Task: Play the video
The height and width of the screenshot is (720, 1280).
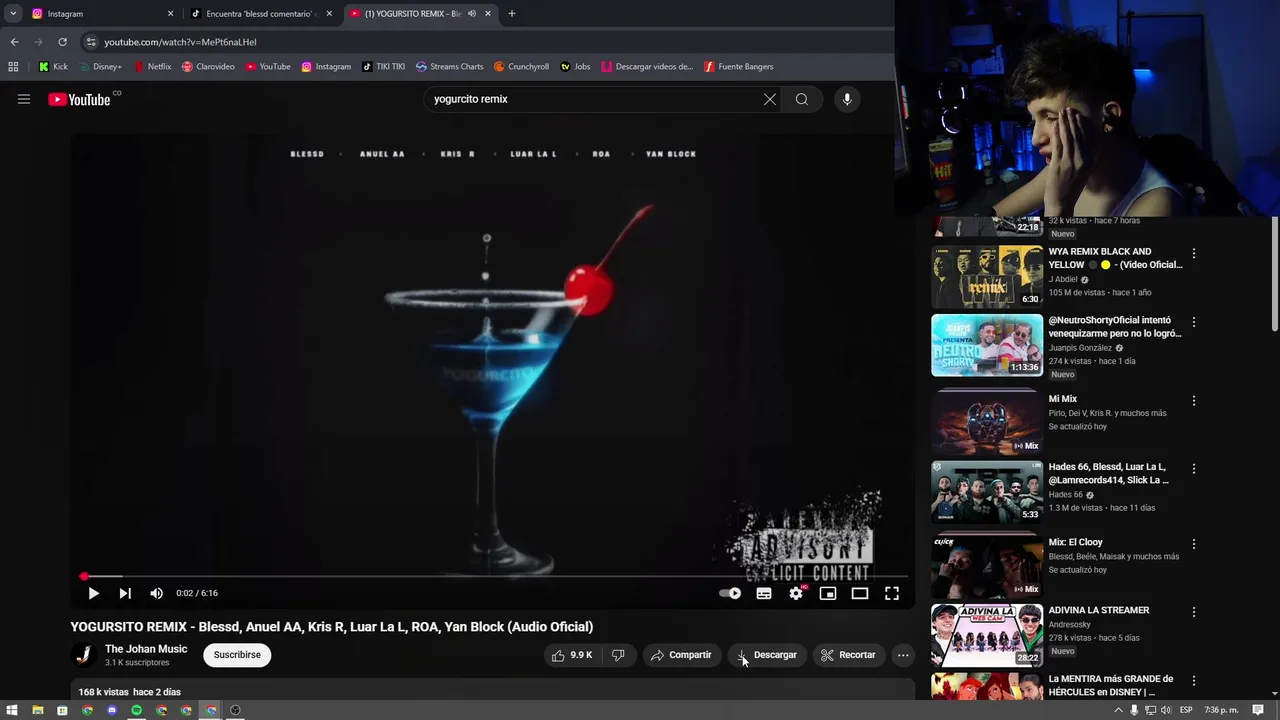Action: click(x=93, y=593)
